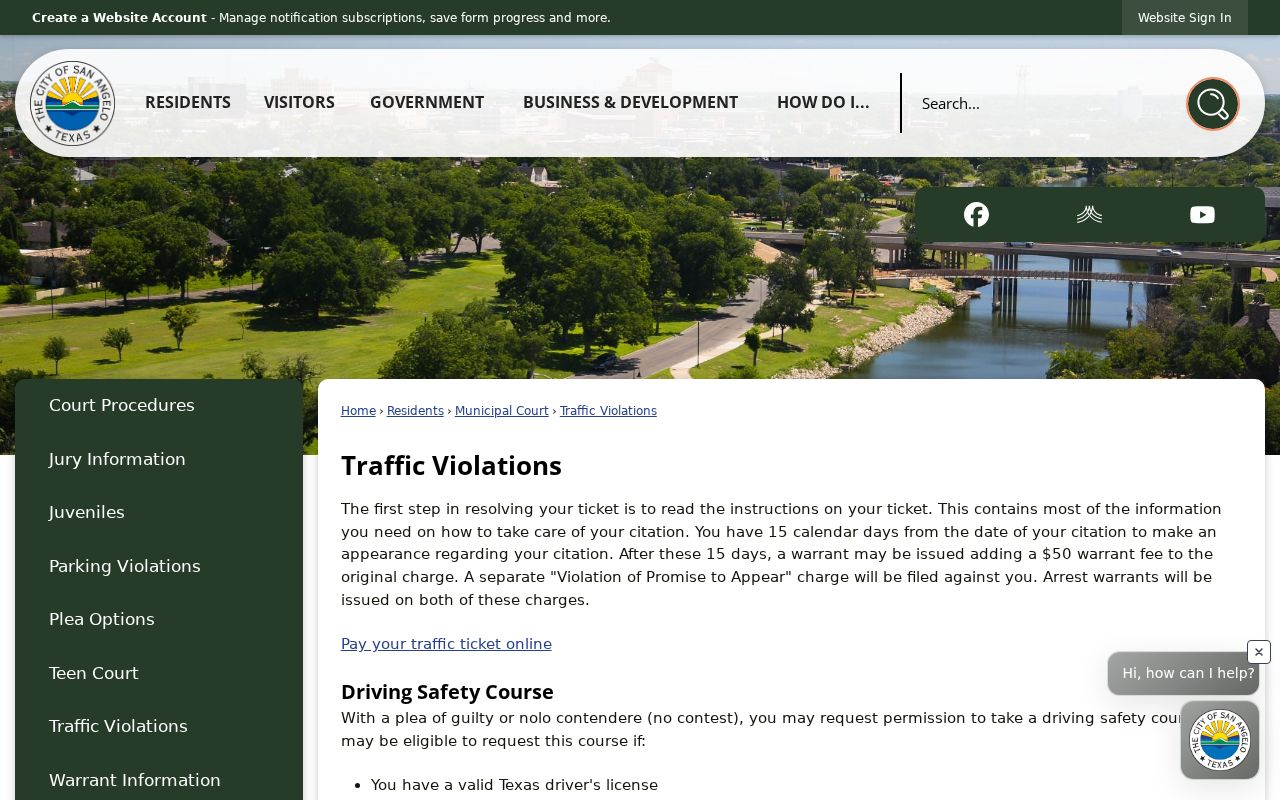The image size is (1280, 800).
Task: Open Parking Violations sidebar link
Action: (x=159, y=566)
